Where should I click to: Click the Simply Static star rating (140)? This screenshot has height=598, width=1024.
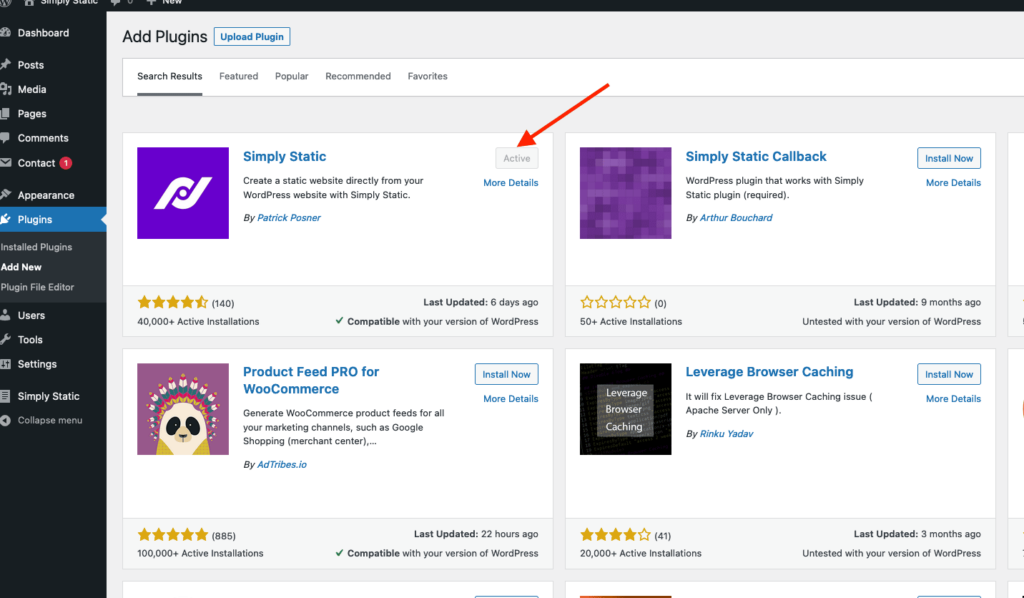pos(172,302)
